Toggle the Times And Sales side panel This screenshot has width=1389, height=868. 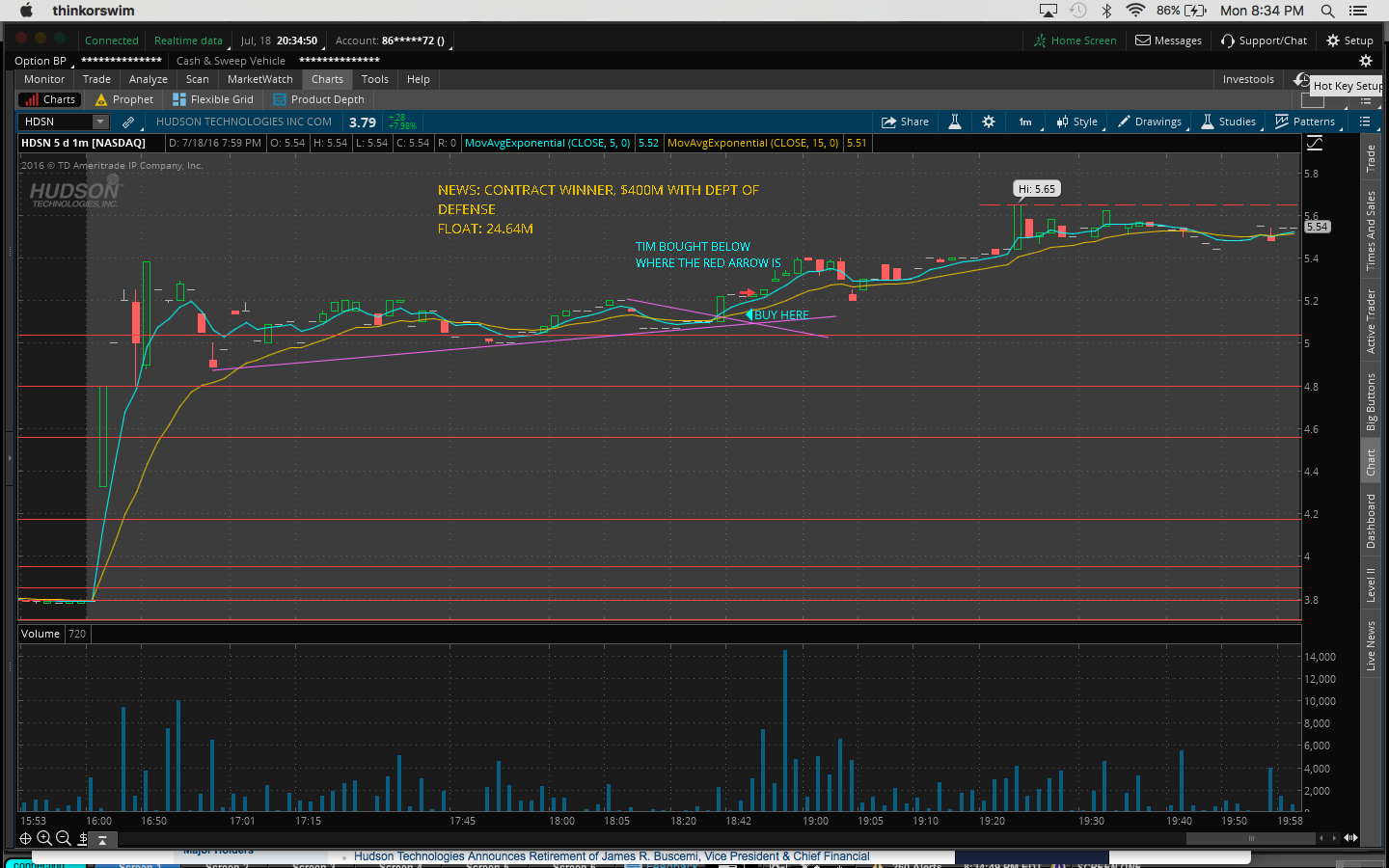[1371, 231]
